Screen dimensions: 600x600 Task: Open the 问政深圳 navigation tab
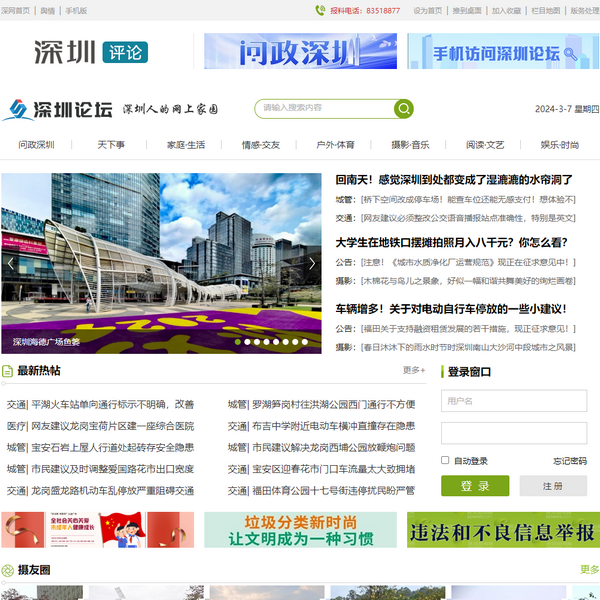tap(36, 145)
